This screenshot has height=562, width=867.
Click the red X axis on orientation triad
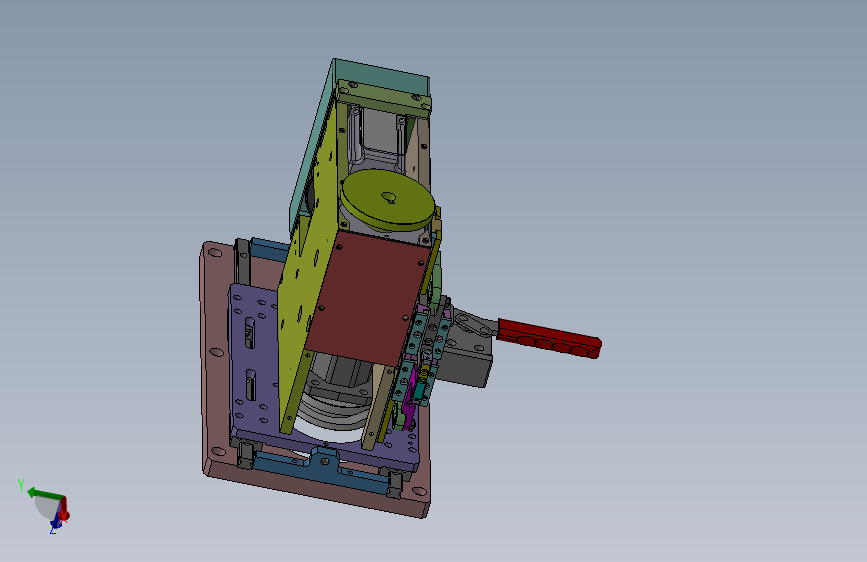[x=64, y=511]
